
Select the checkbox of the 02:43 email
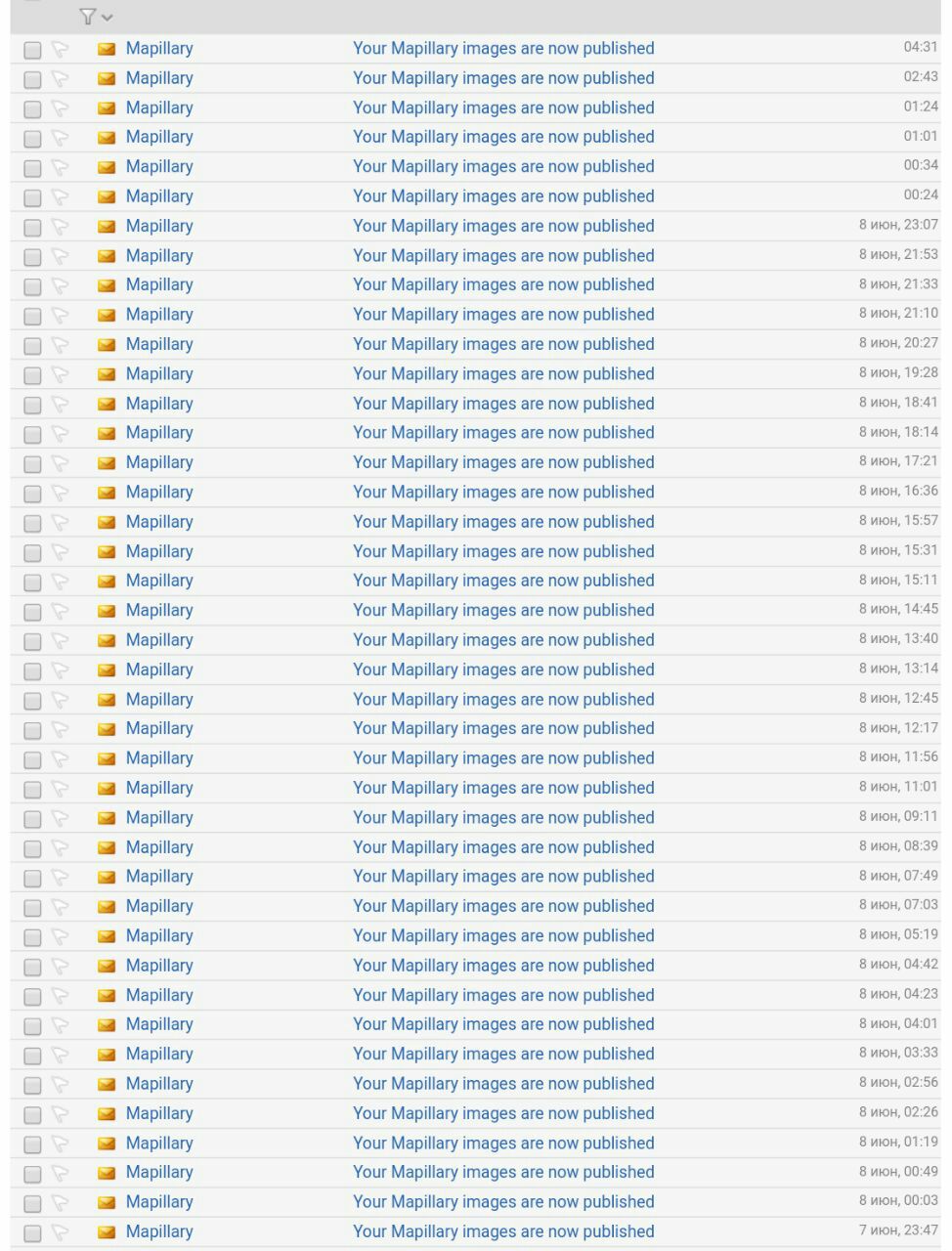click(x=32, y=79)
